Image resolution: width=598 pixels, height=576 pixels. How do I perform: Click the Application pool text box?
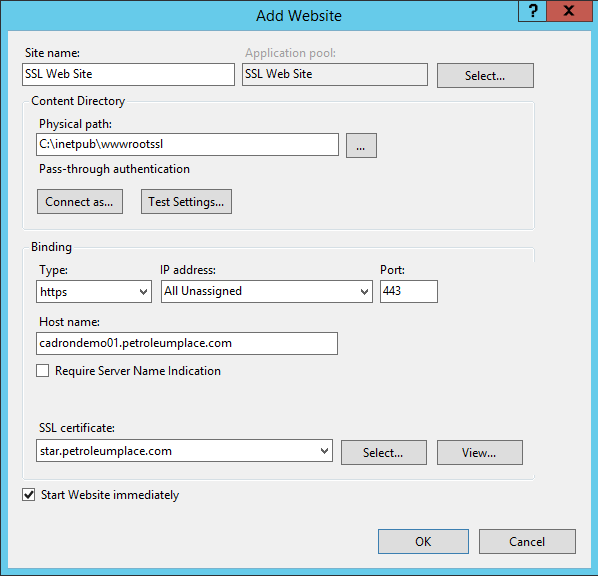point(335,74)
